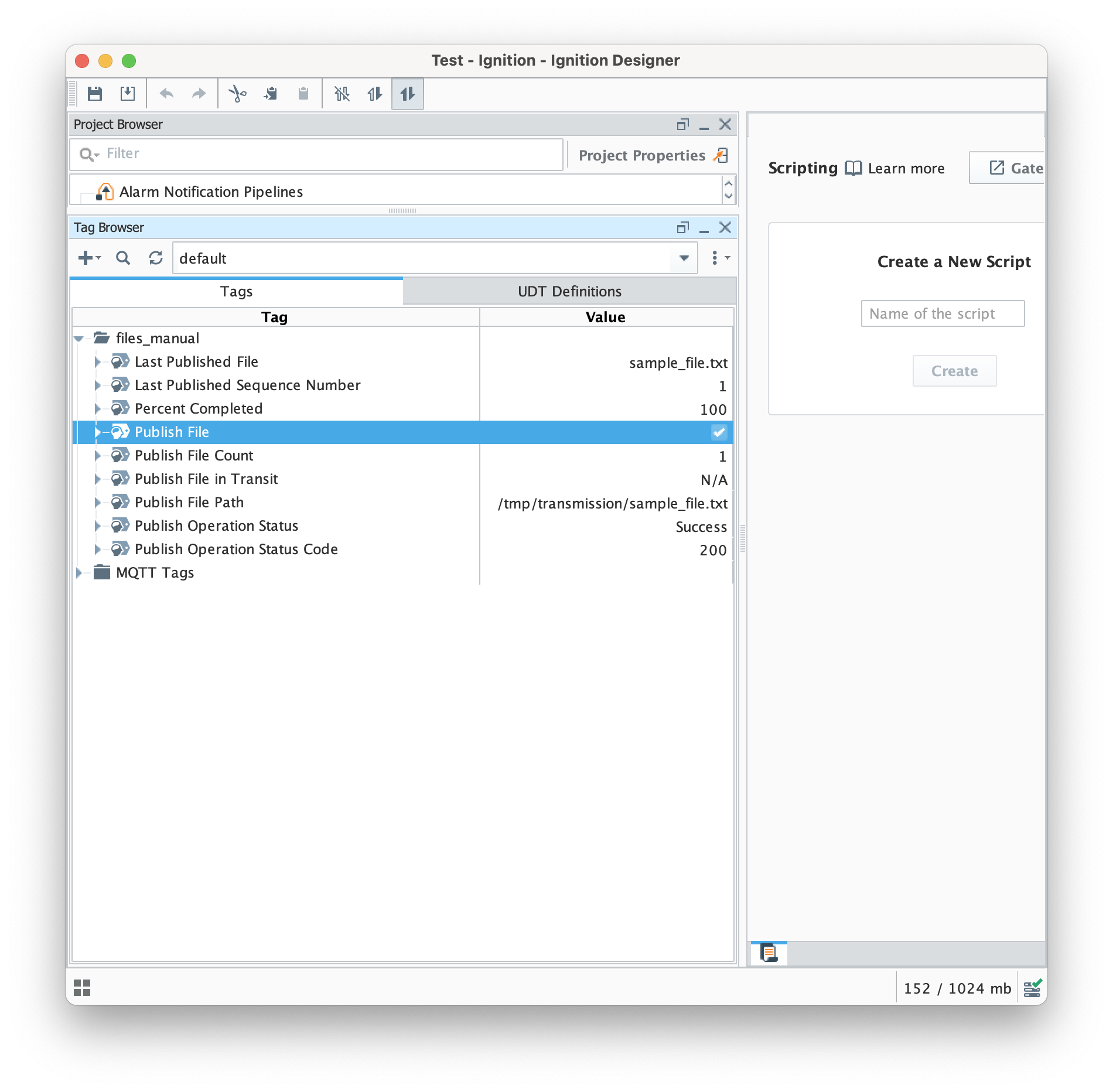Click the 152 / 1024 mb memory indicator

(x=957, y=988)
